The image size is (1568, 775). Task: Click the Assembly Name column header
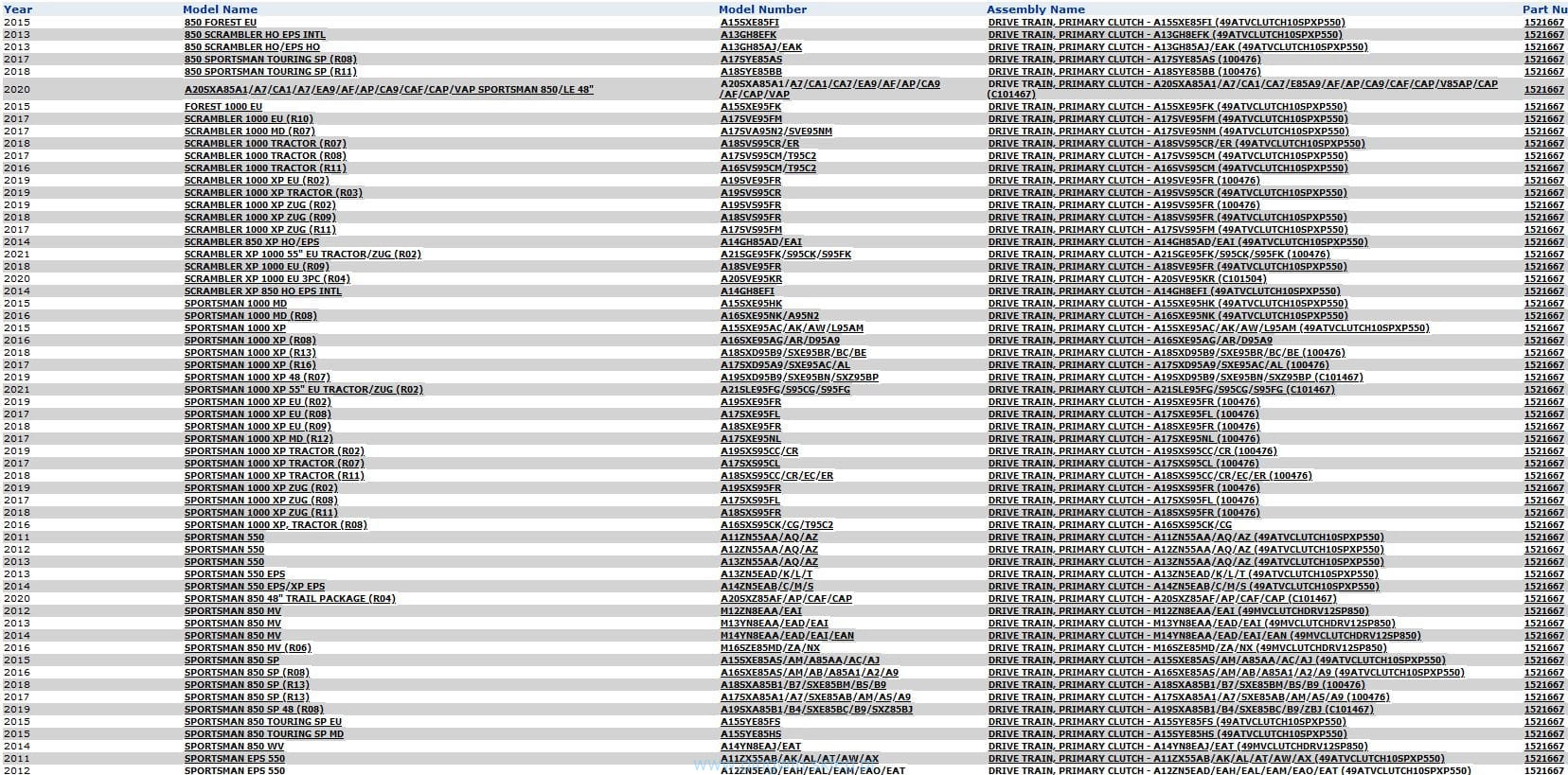click(x=1035, y=9)
